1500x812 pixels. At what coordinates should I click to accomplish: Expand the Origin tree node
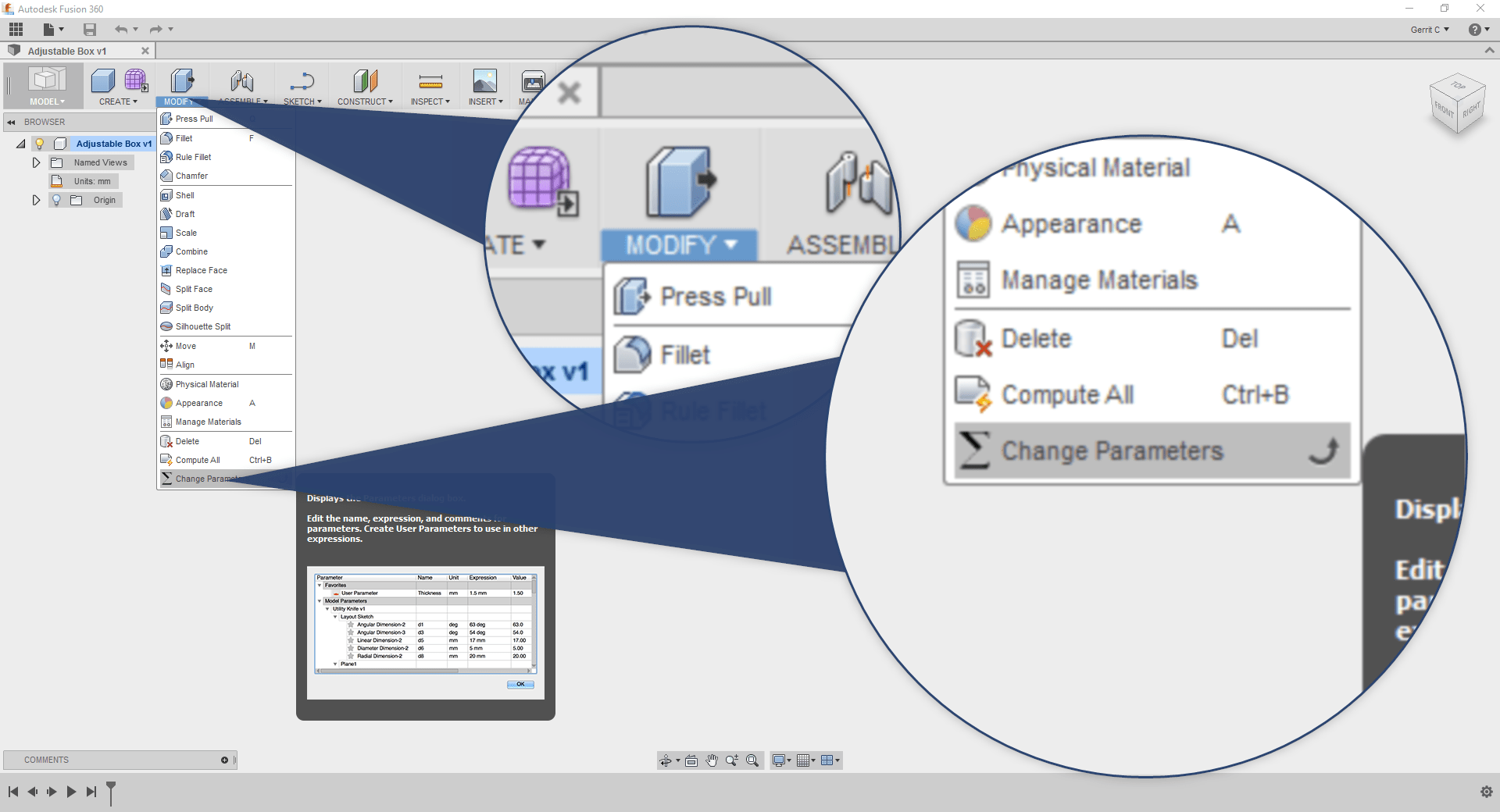(36, 200)
